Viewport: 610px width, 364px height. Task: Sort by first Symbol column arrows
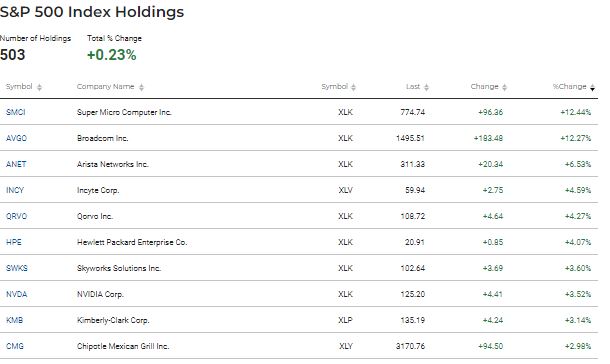39,88
